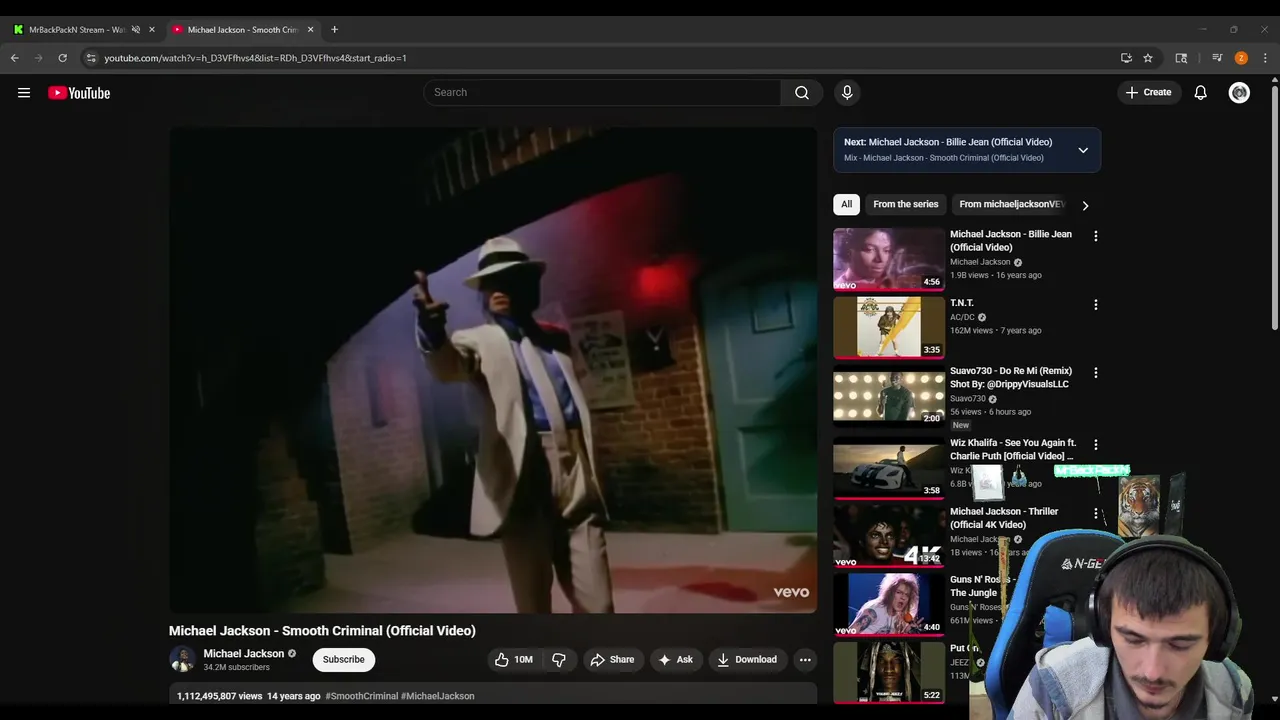Open a new browser tab
The image size is (1280, 720).
(x=334, y=29)
